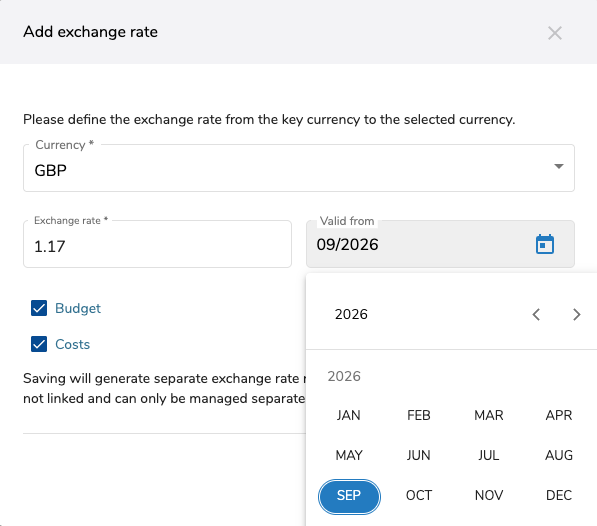The image size is (597, 526).
Task: Select JUL month
Action: pos(489,455)
